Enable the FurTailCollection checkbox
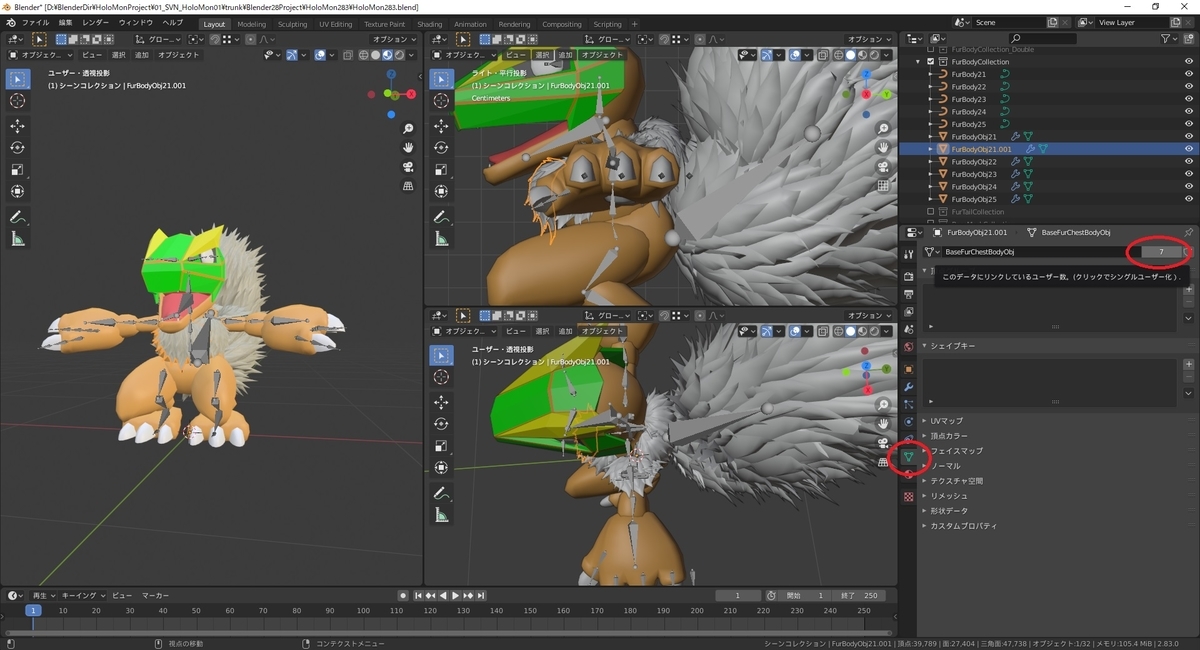This screenshot has height=650, width=1200. coord(931,212)
